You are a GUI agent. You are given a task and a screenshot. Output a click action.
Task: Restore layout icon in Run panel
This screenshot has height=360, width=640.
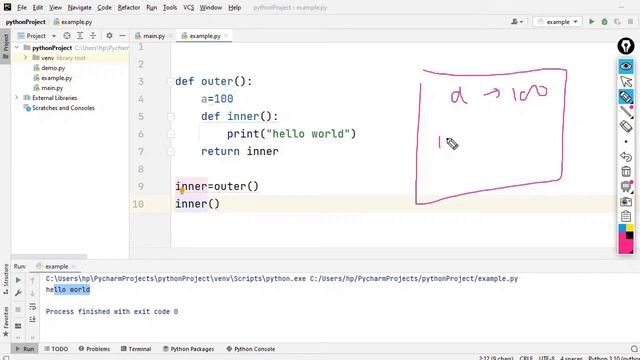[18, 326]
